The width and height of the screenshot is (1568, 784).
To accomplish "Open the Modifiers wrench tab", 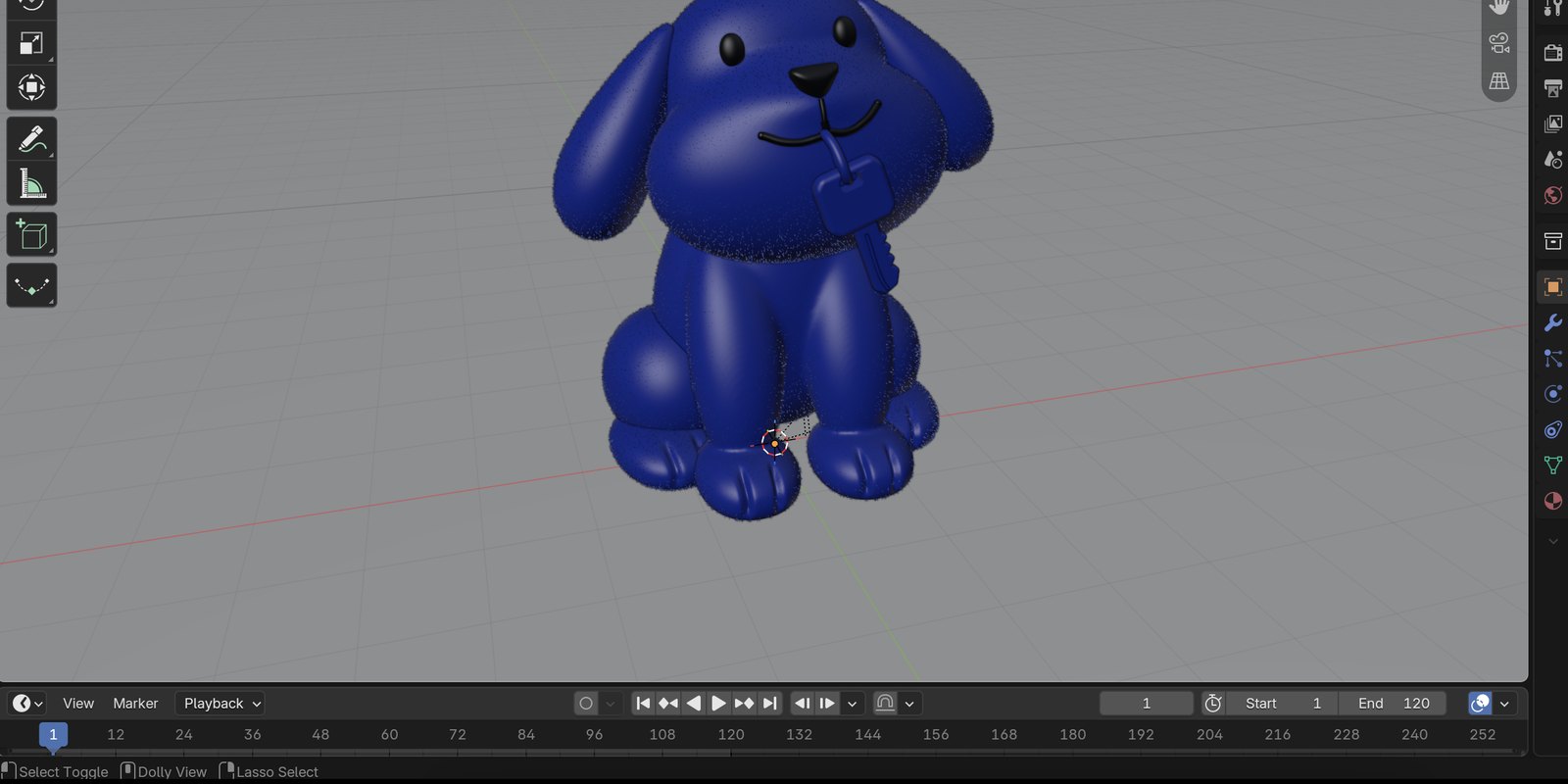I will (x=1553, y=322).
